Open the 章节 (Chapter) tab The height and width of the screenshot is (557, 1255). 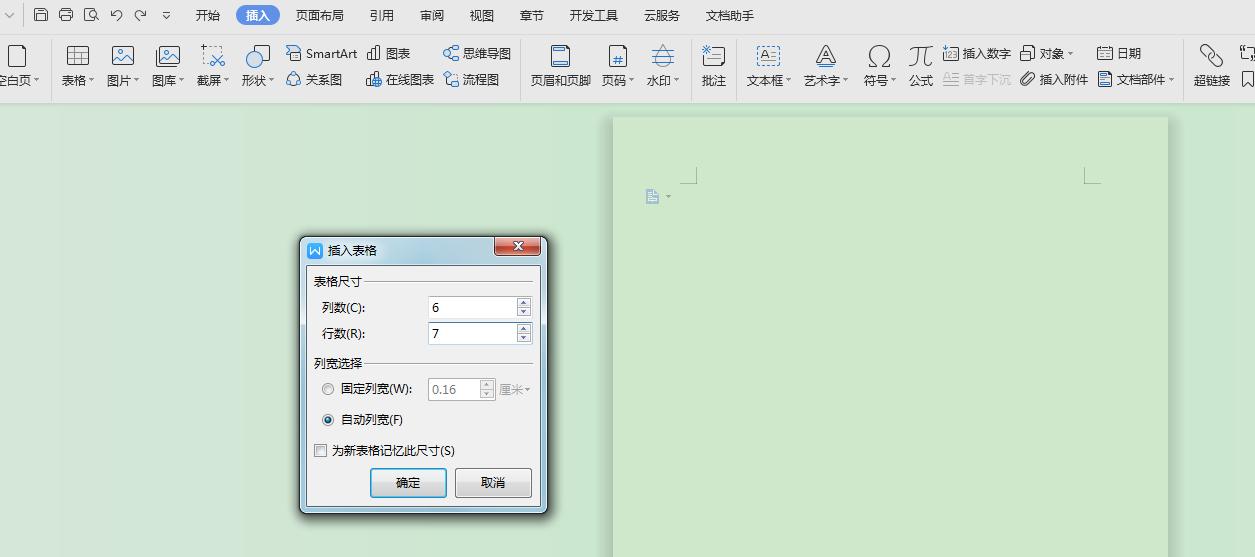coord(532,15)
